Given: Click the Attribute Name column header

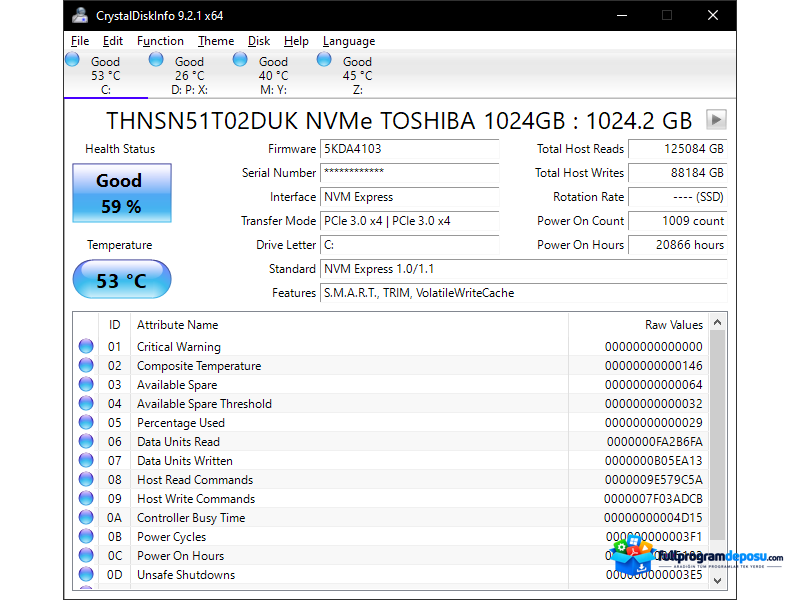Looking at the screenshot, I should tap(349, 324).
